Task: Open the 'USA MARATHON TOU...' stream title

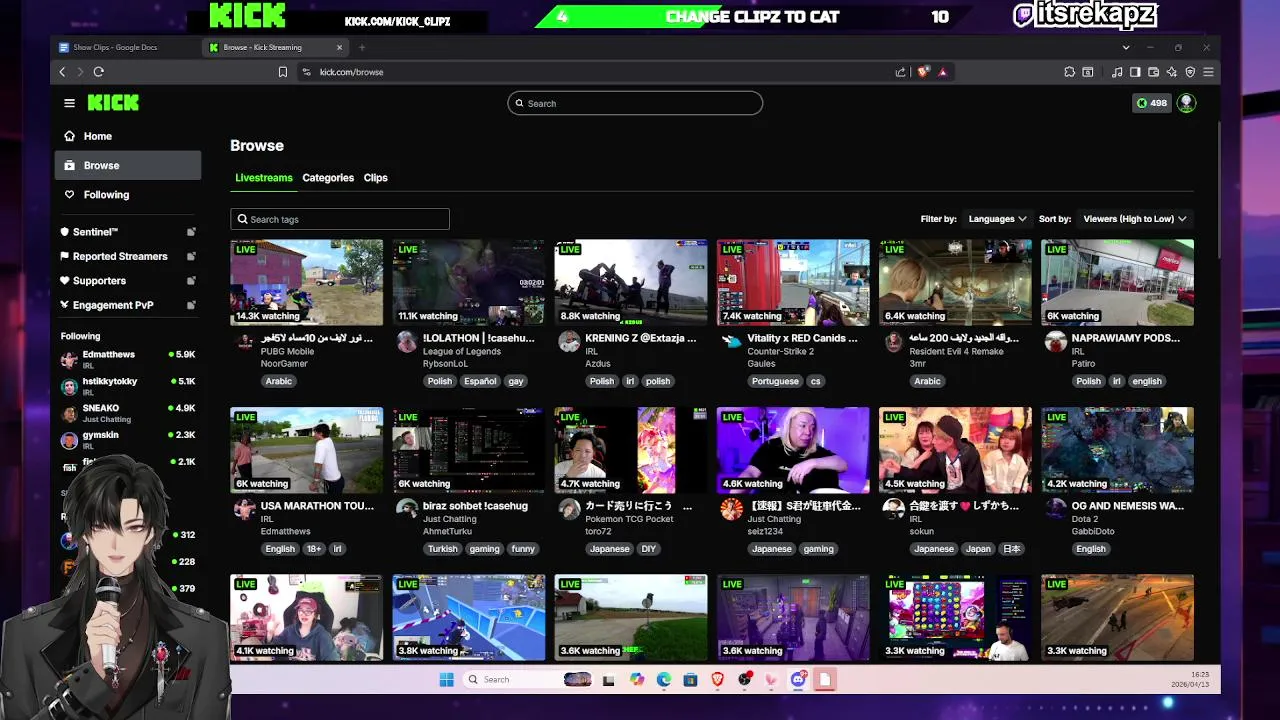Action: point(316,506)
